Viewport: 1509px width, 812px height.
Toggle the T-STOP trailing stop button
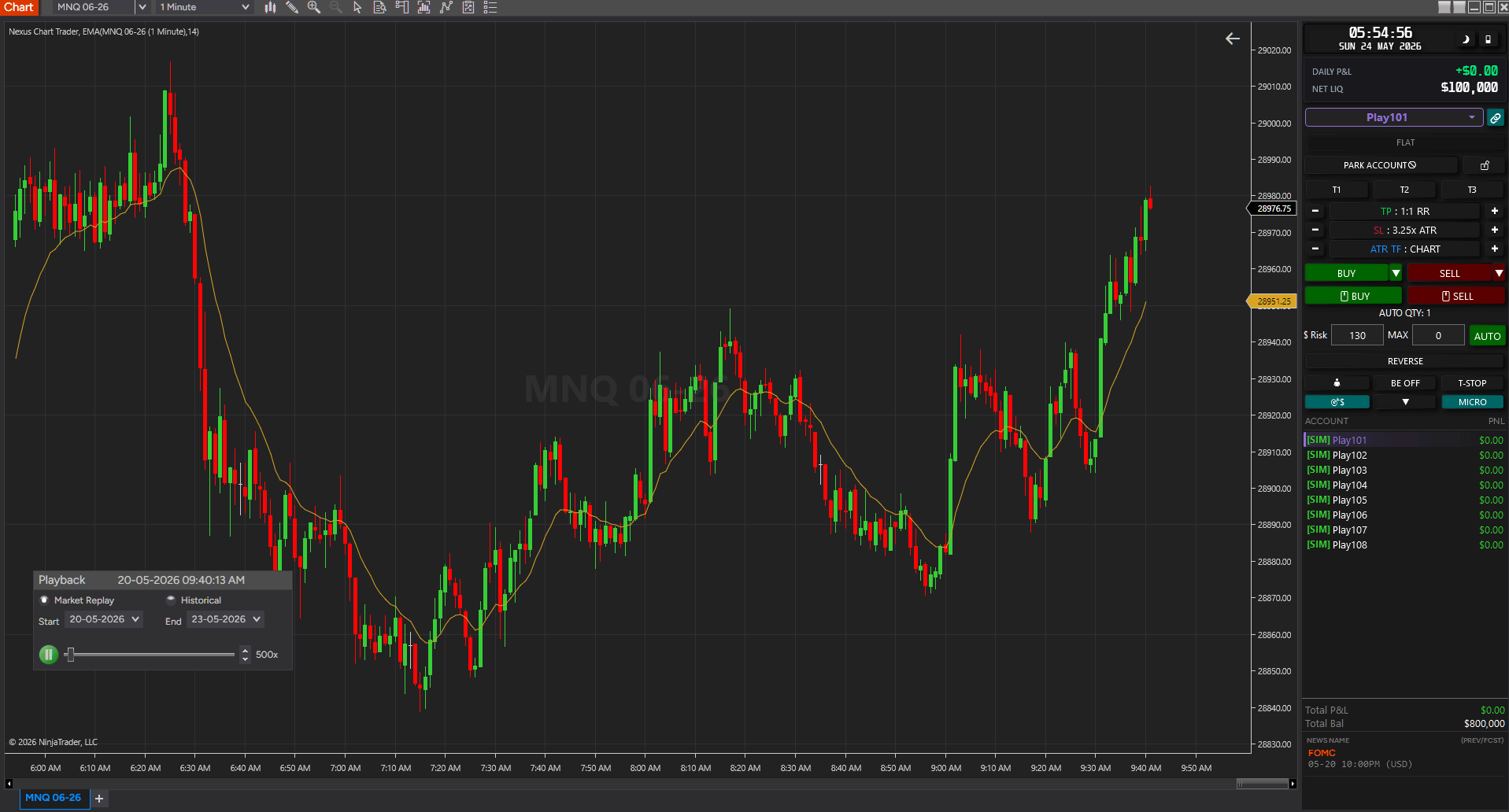[1472, 383]
